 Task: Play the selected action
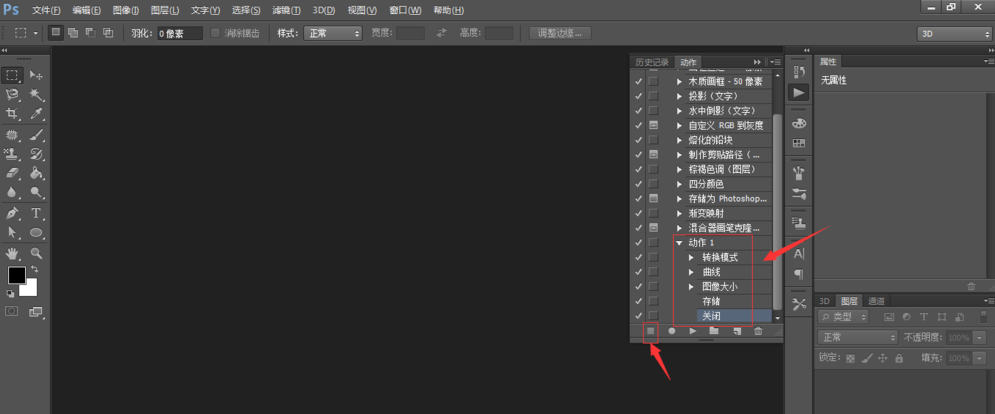pyautogui.click(x=692, y=330)
